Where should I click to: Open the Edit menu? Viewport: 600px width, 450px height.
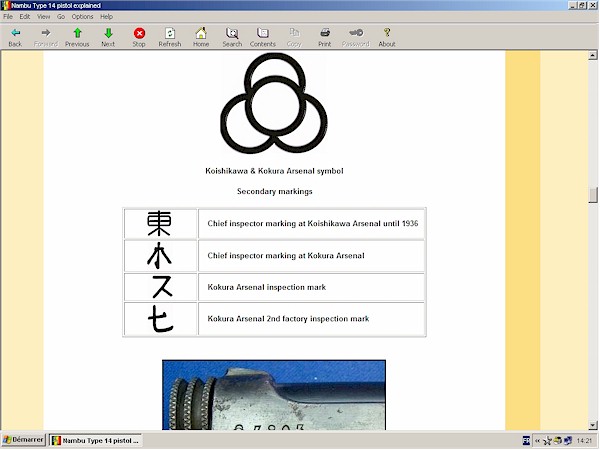point(25,17)
